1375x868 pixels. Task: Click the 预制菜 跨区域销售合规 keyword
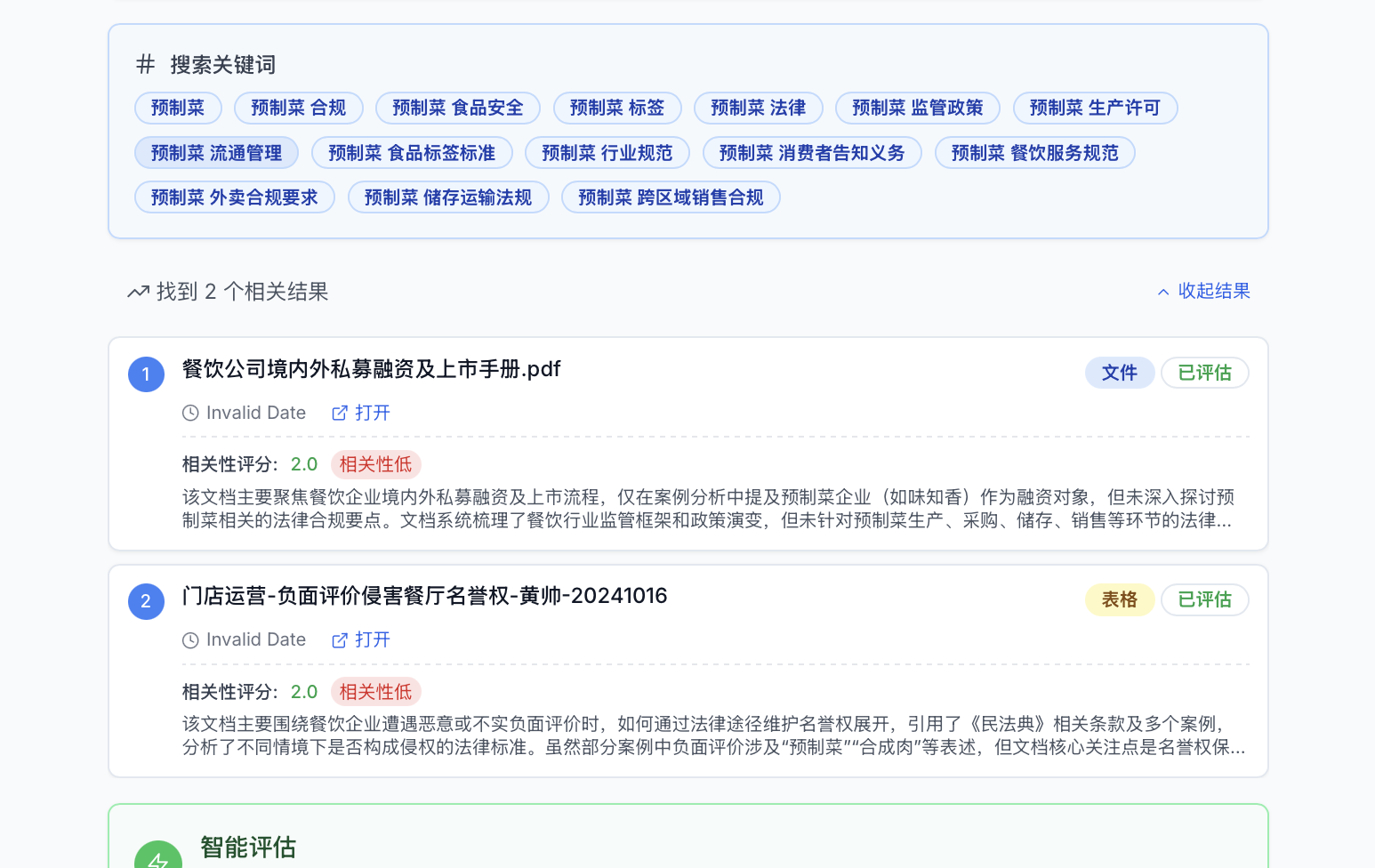coord(670,197)
